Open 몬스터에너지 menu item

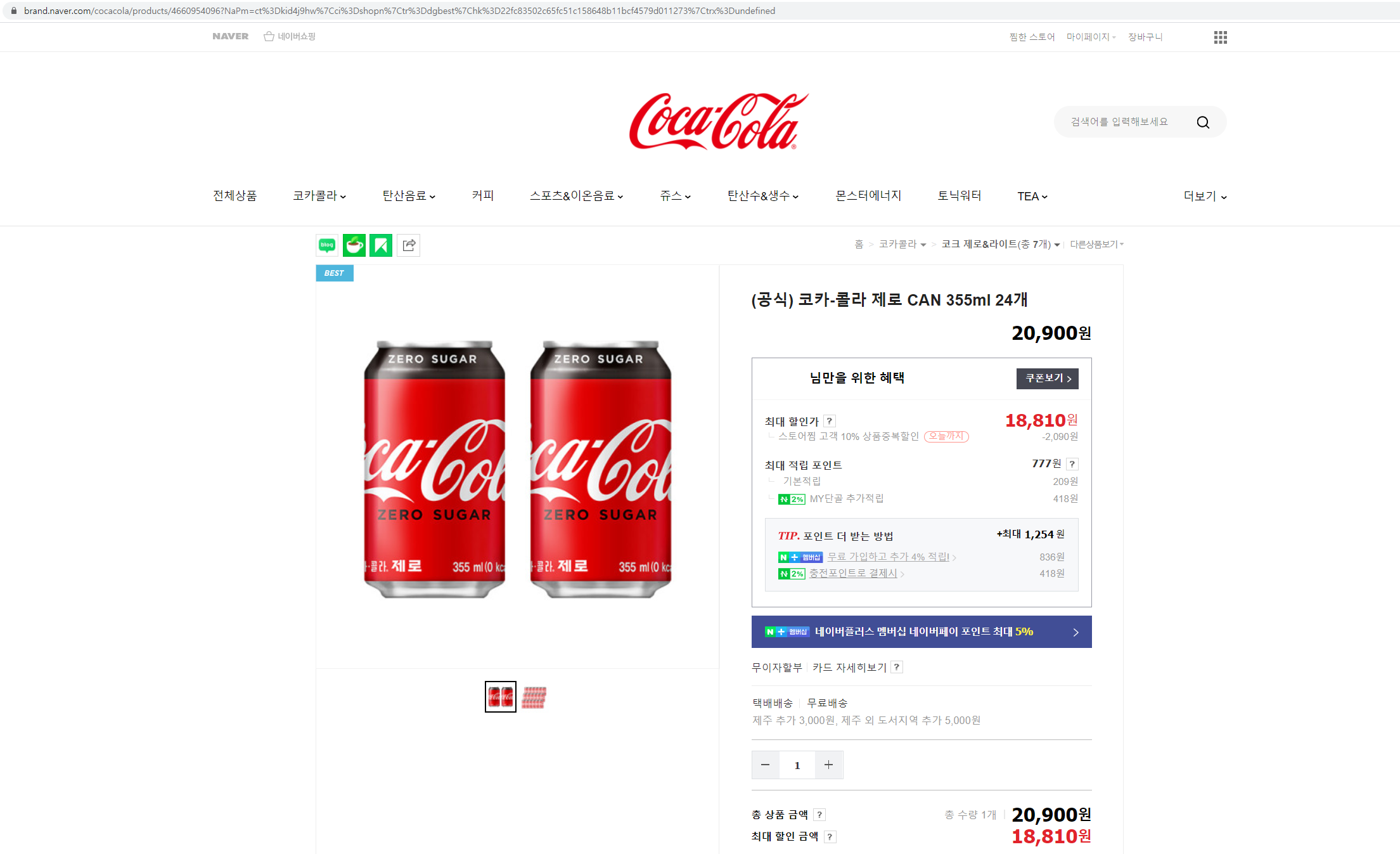click(x=868, y=196)
